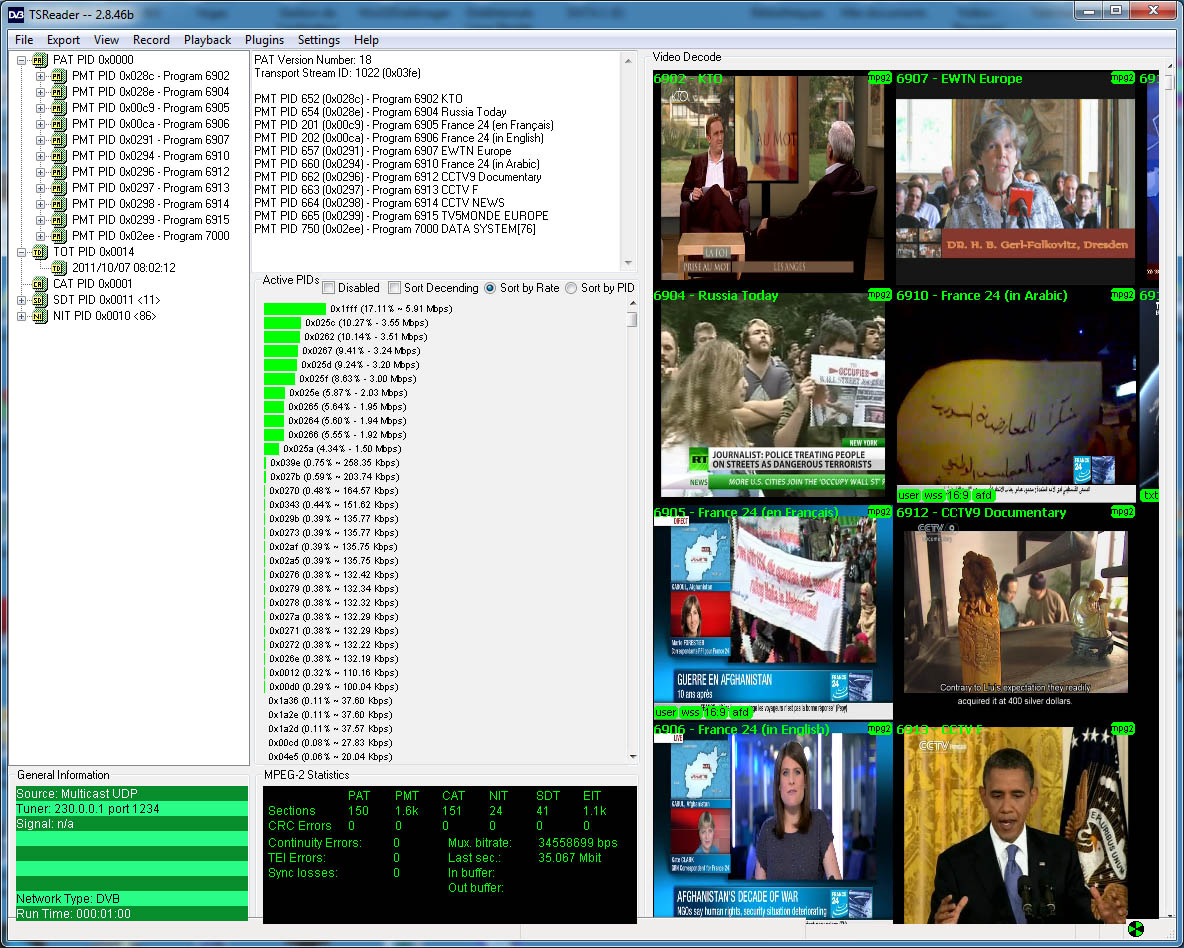Click the CAT PID 0x0001 icon
This screenshot has height=948, width=1184.
coord(40,284)
